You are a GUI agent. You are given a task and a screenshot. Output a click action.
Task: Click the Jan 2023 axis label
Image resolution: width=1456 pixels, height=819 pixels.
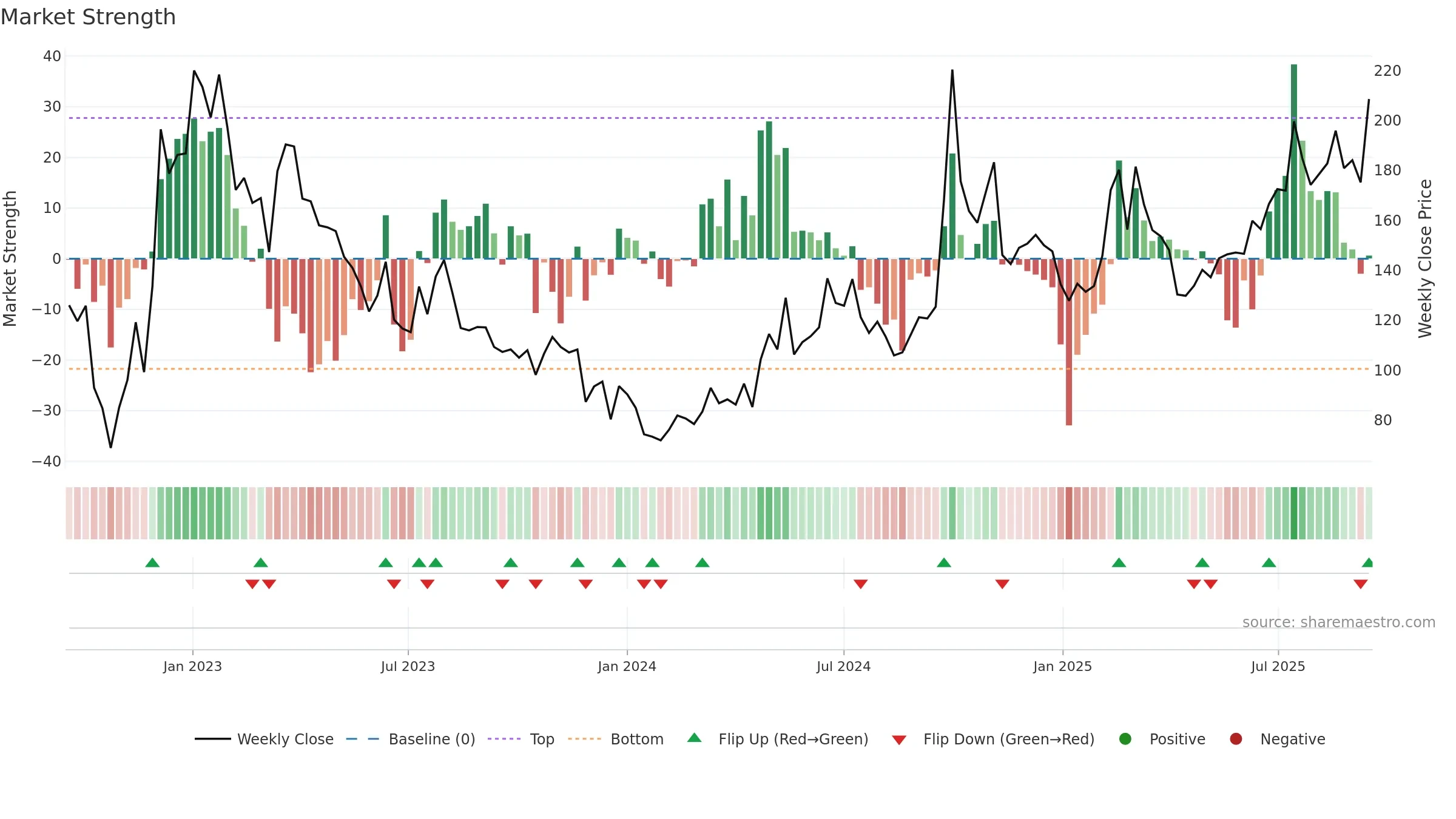[x=192, y=666]
